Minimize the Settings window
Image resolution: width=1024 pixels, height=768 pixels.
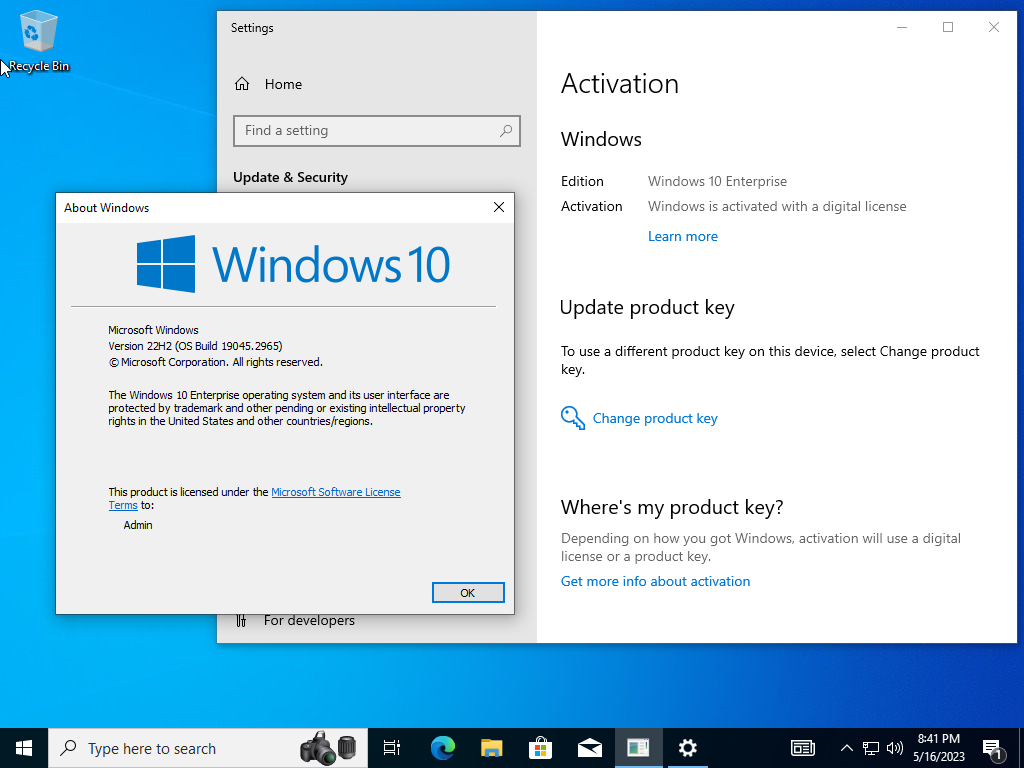[x=902, y=27]
